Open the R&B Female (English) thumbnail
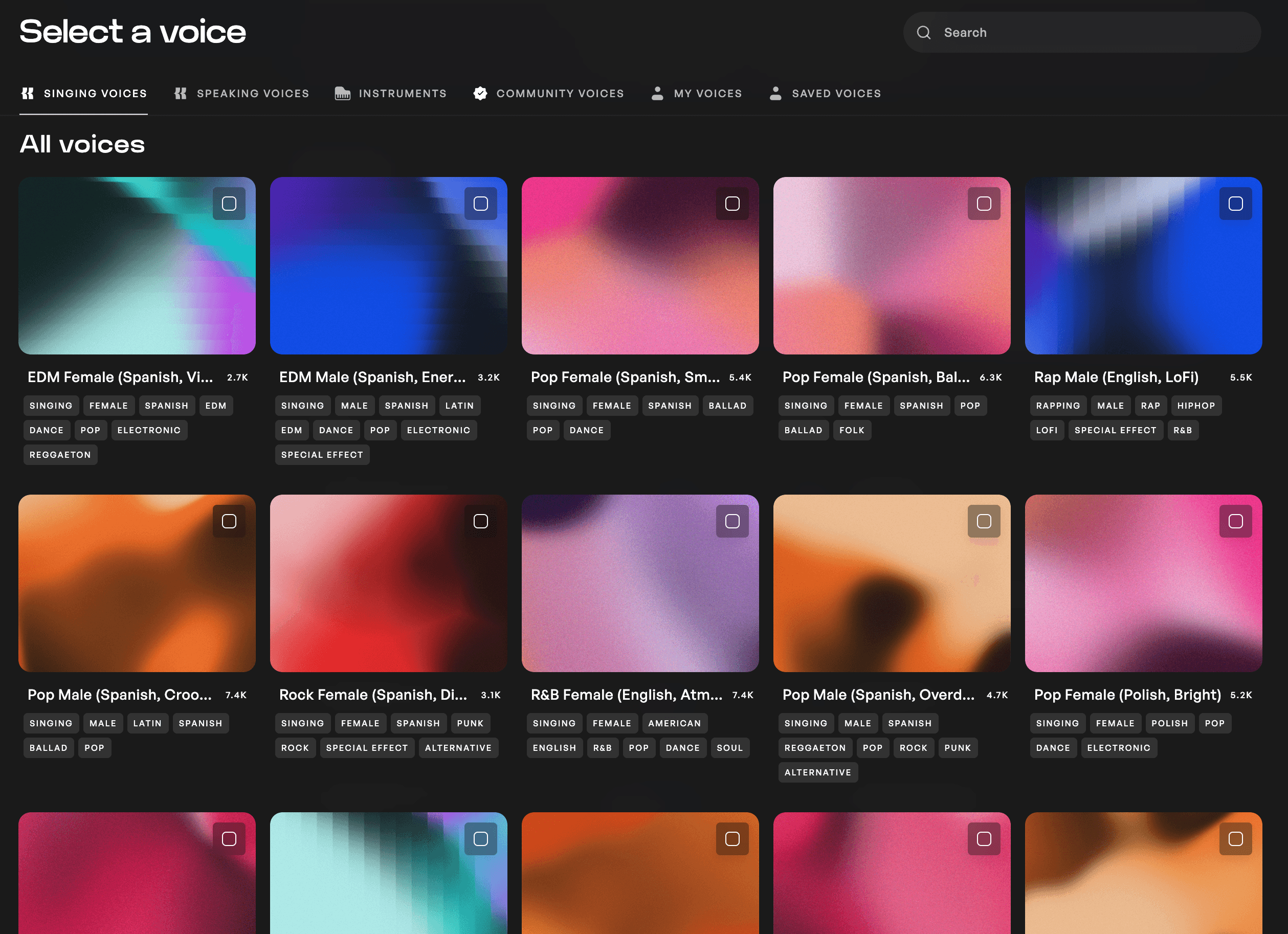The width and height of the screenshot is (1288, 934). (640, 583)
